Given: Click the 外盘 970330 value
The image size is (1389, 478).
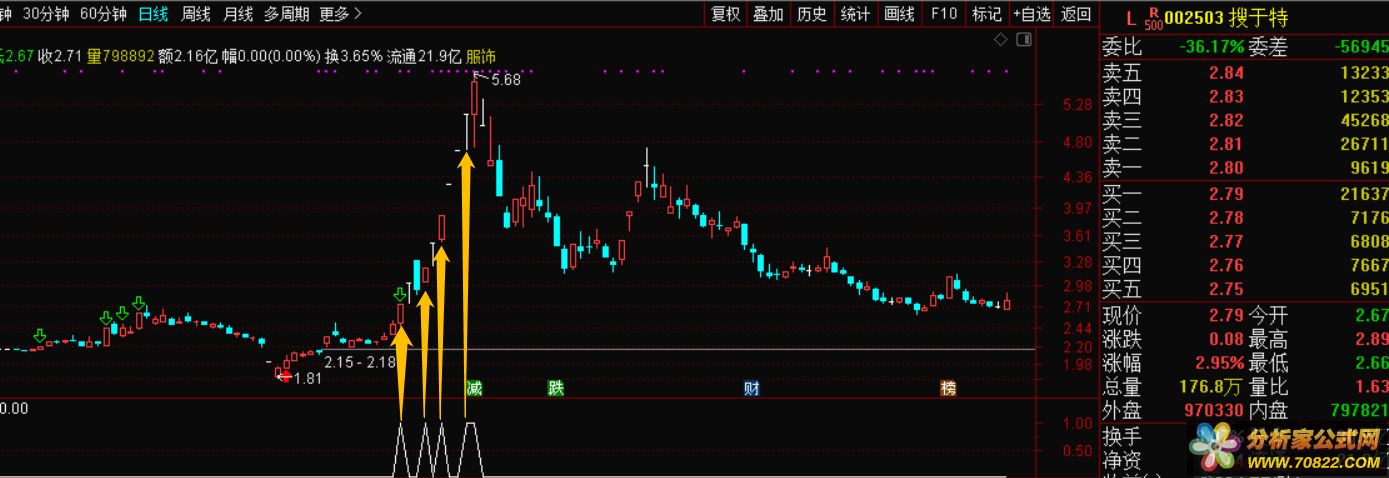Looking at the screenshot, I should [x=1212, y=411].
